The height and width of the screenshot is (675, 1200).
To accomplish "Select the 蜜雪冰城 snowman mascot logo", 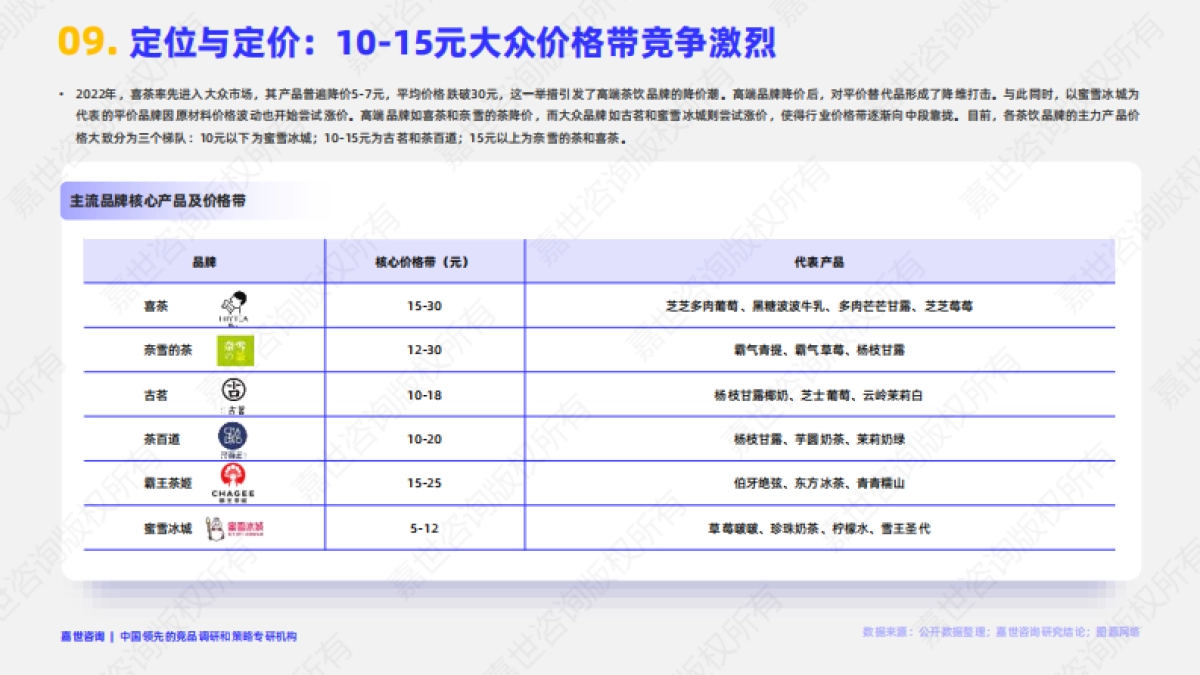I will pos(218,528).
